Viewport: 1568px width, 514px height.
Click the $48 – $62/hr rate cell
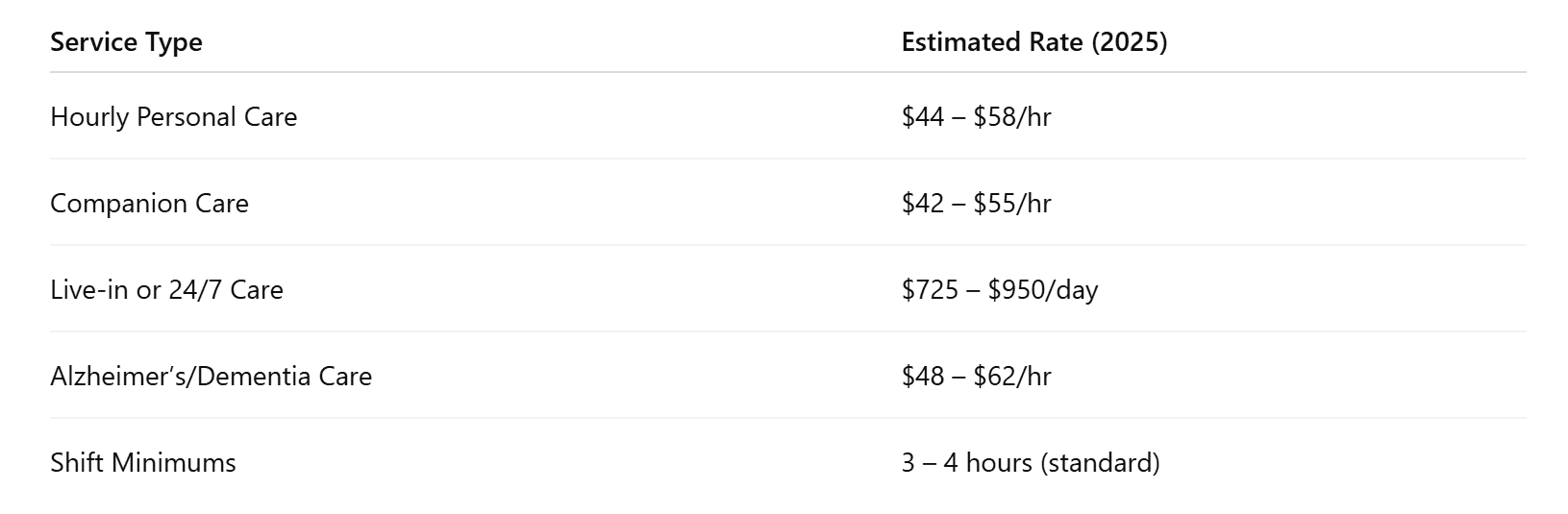click(x=977, y=376)
